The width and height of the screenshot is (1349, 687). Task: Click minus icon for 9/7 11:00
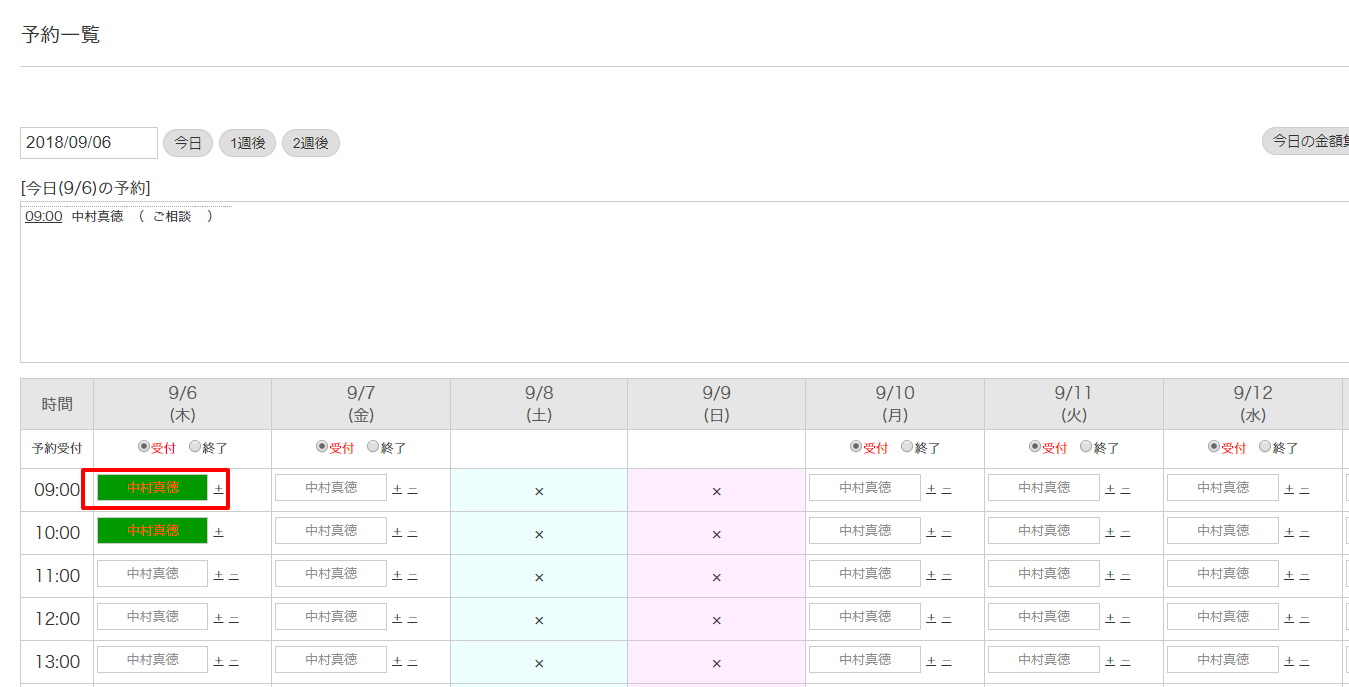(413, 576)
